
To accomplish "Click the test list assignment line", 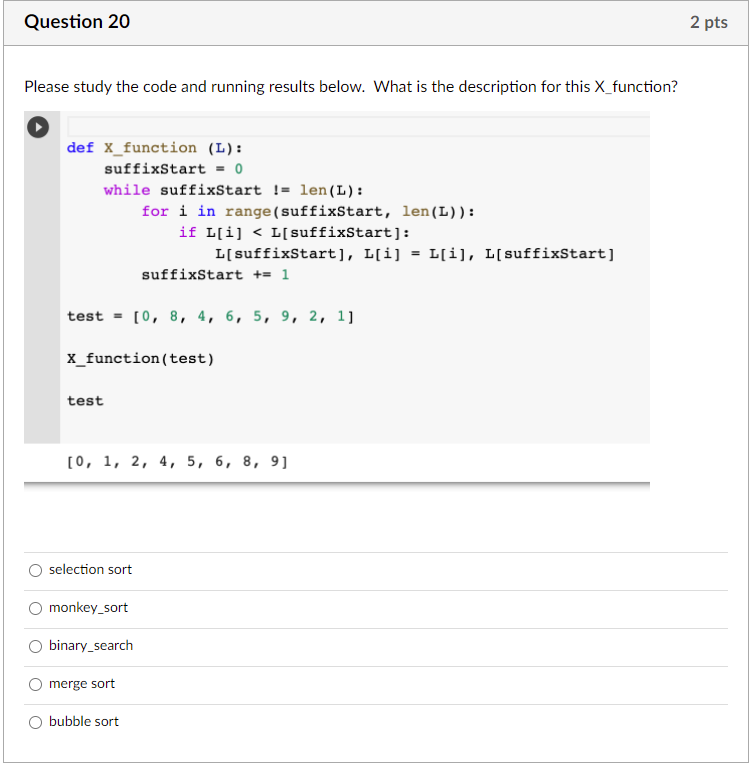I will 210,316.
